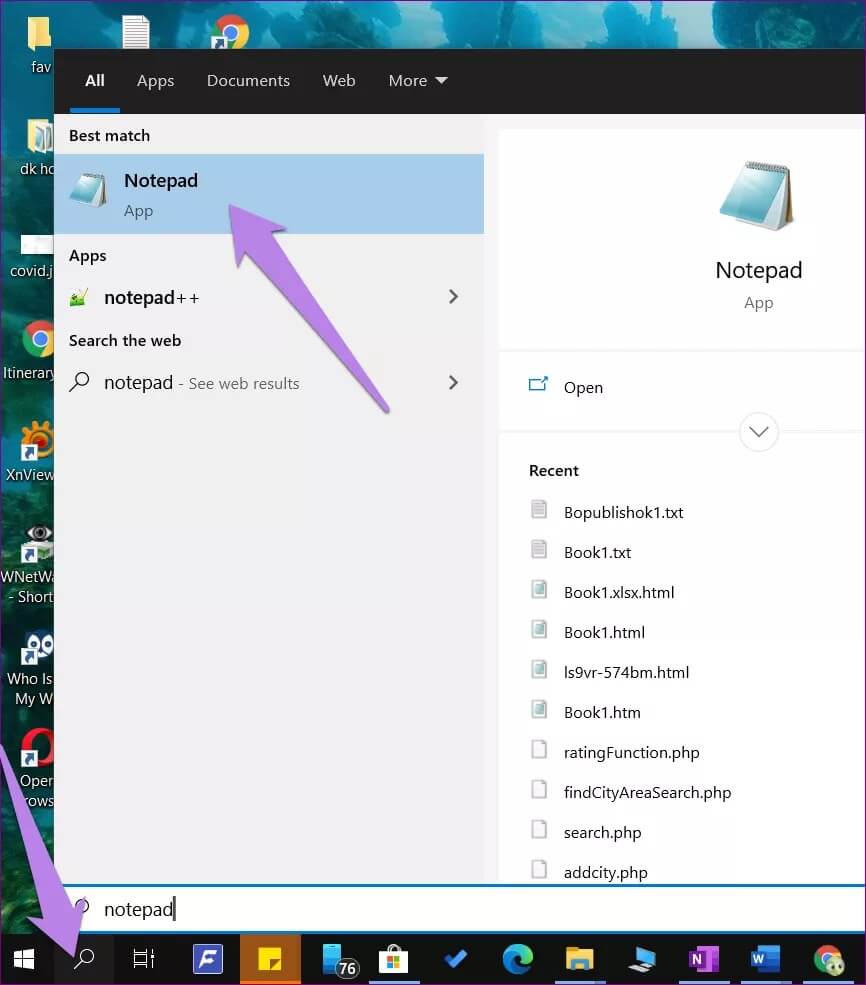Open the computer-network app on the taskbar
The width and height of the screenshot is (866, 985).
tap(641, 959)
